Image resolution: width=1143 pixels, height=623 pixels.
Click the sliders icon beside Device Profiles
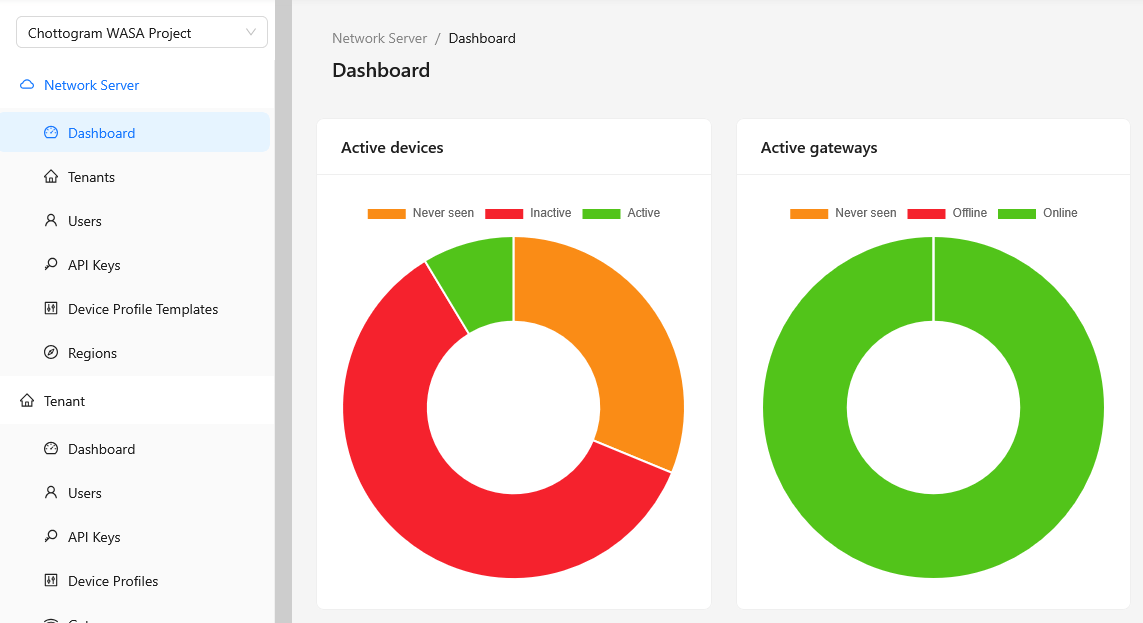tap(51, 580)
